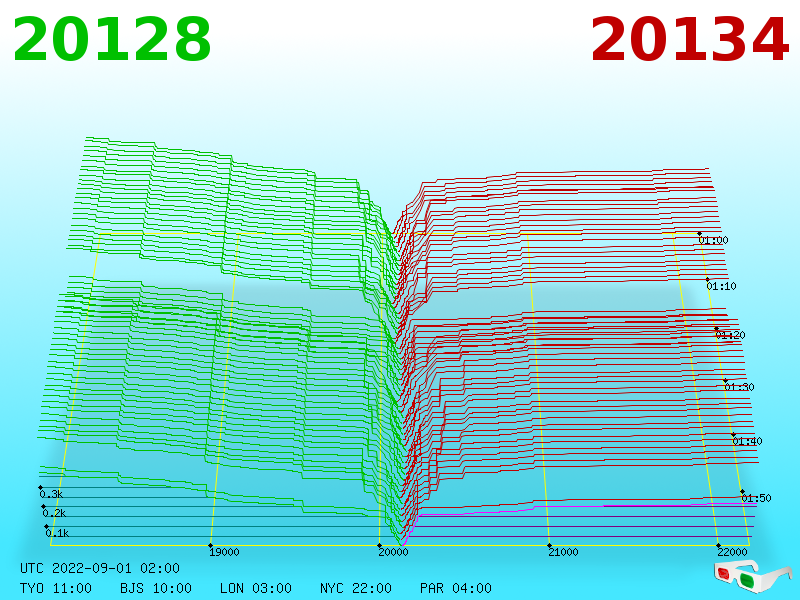The image size is (800, 600).
Task: Click the 01:00 time axis marker
Action: click(x=713, y=240)
